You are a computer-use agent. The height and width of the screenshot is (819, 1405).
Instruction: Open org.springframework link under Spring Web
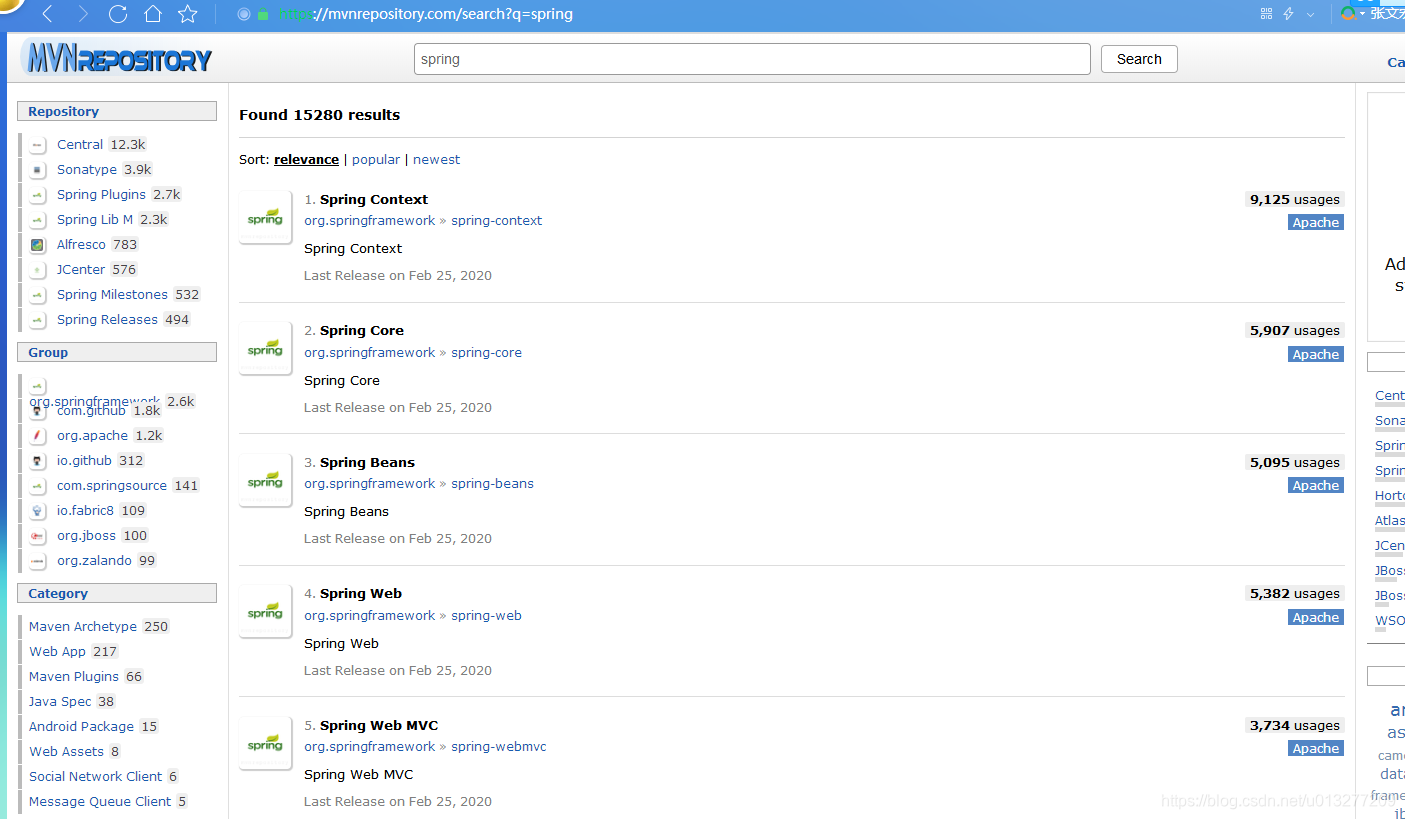click(370, 616)
